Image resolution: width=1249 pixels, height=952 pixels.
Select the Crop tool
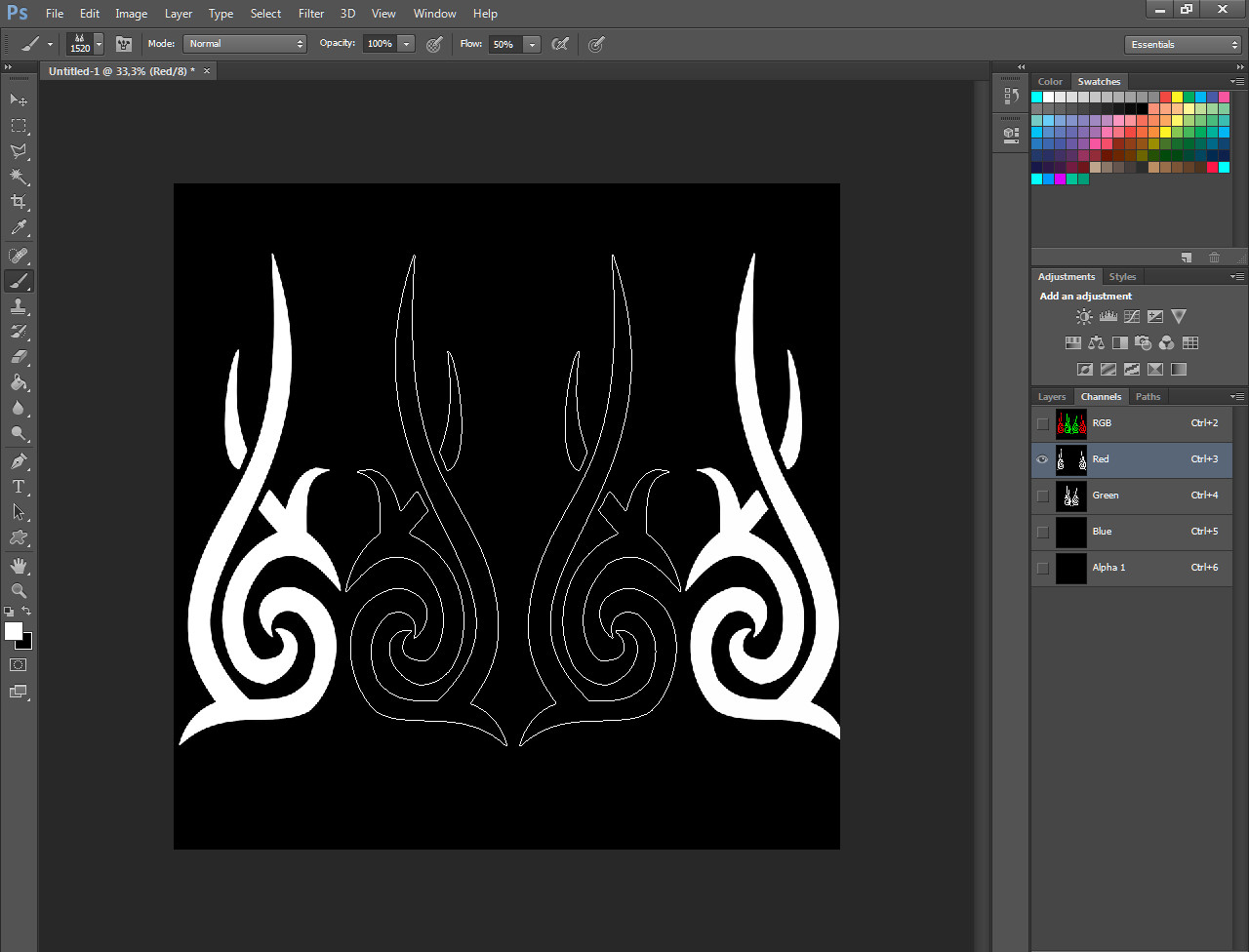[x=19, y=202]
